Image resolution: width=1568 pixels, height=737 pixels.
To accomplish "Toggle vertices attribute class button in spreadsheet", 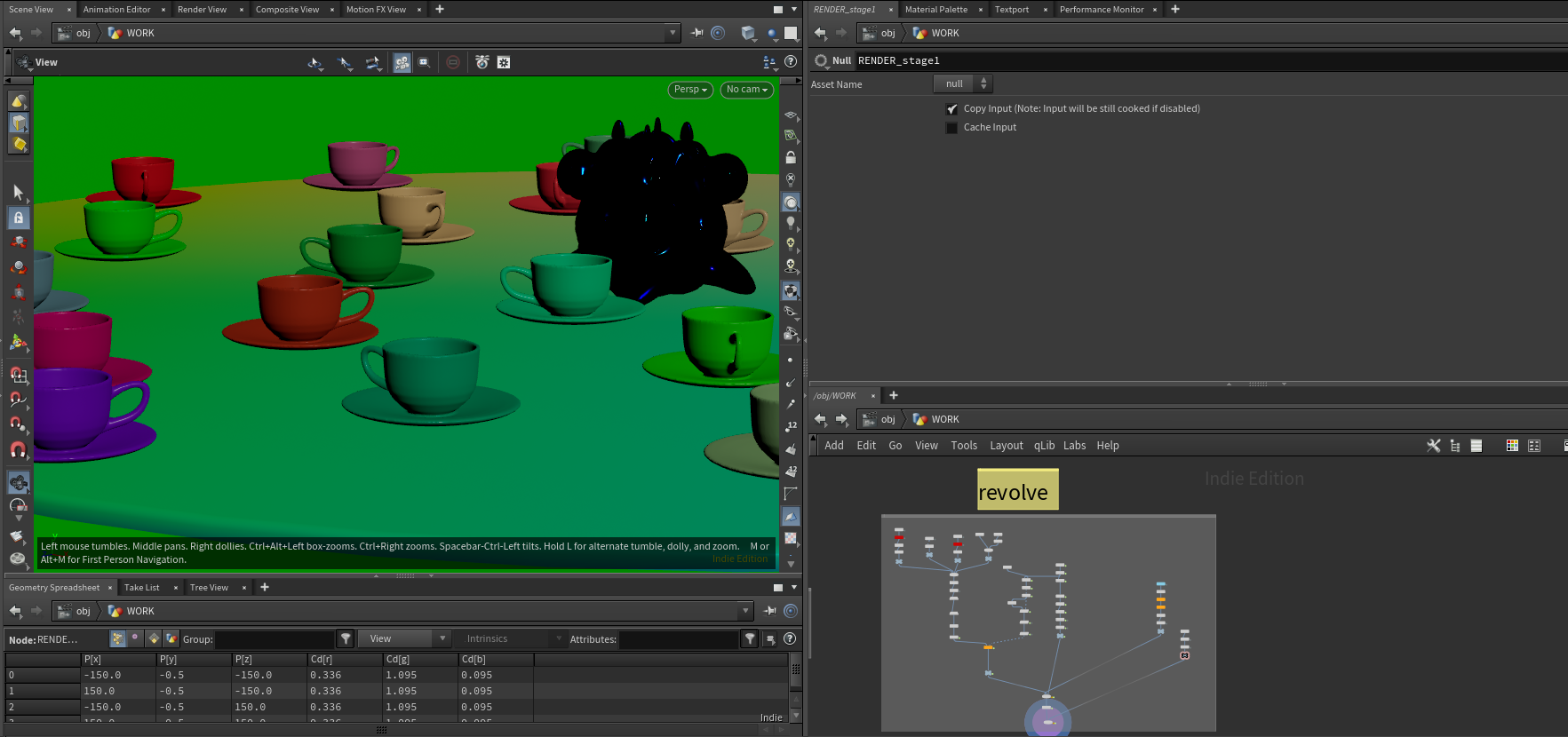I will click(x=135, y=639).
